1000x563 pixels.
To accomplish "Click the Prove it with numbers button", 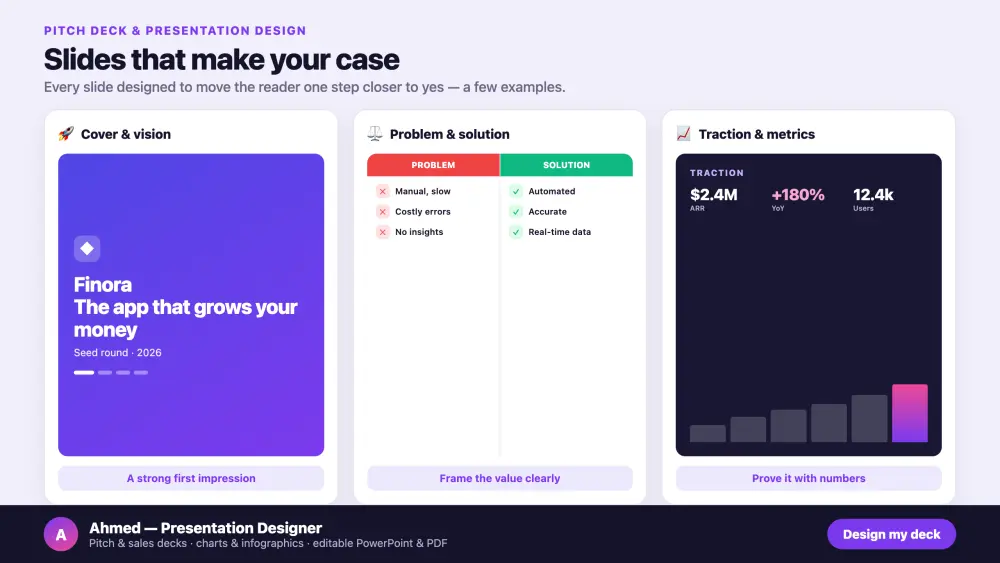I will pyautogui.click(x=809, y=478).
